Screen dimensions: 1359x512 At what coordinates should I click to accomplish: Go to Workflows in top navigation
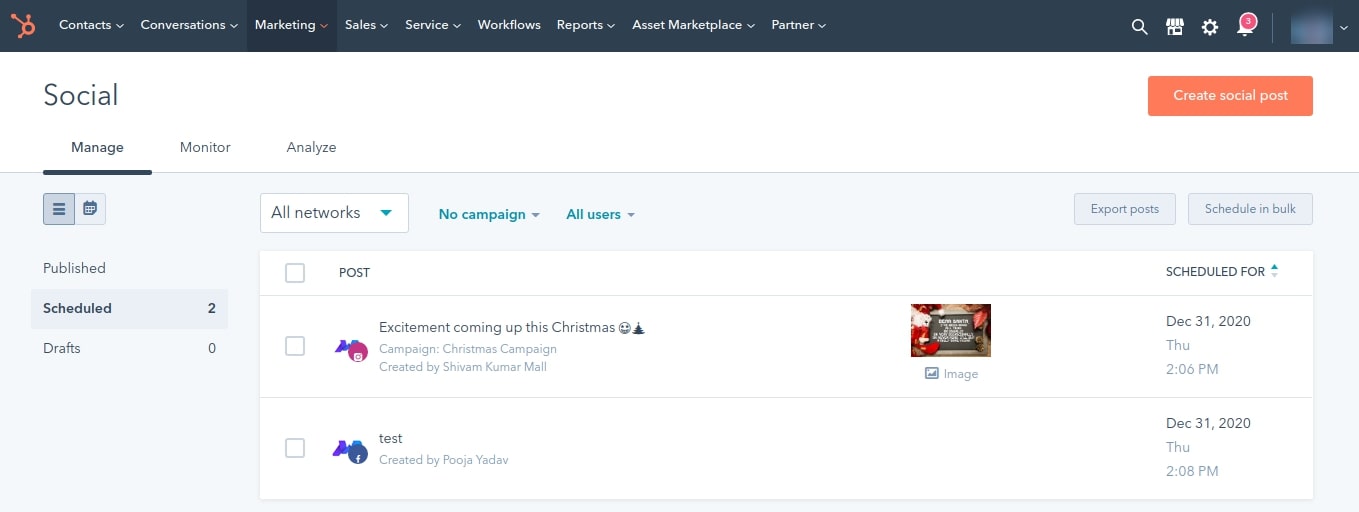pyautogui.click(x=509, y=25)
